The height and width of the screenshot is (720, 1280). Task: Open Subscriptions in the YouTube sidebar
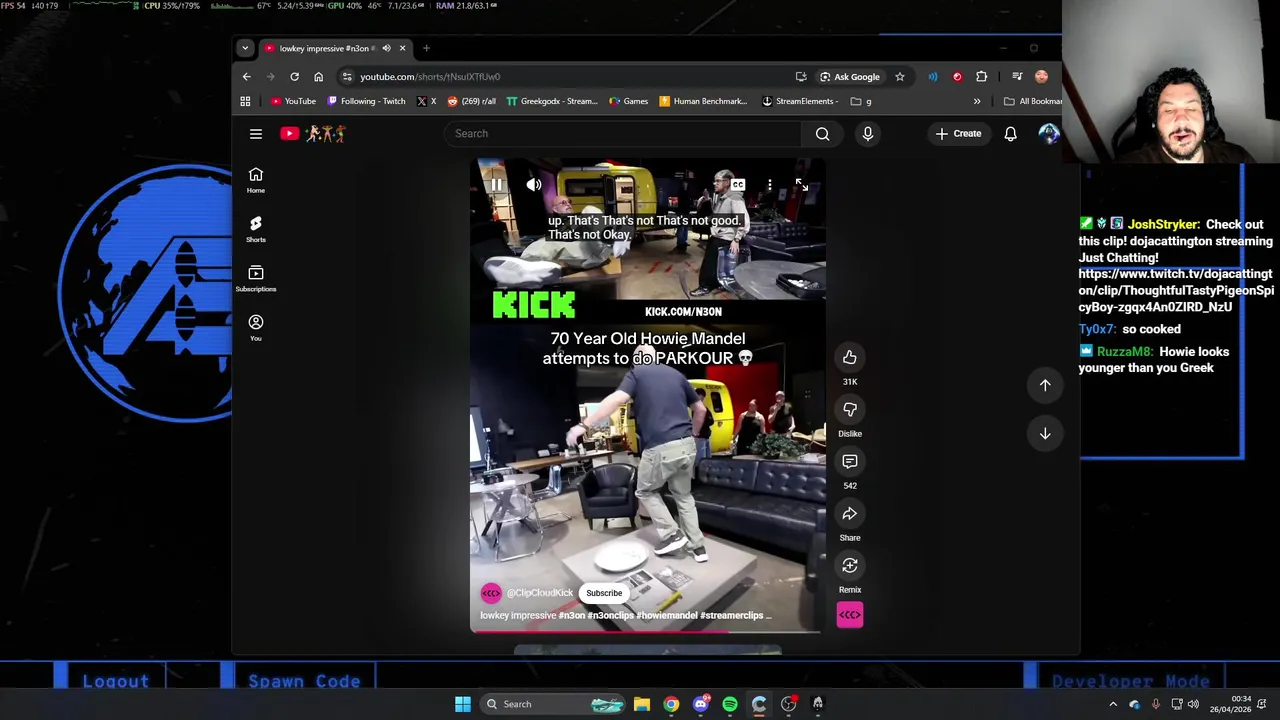(x=256, y=279)
